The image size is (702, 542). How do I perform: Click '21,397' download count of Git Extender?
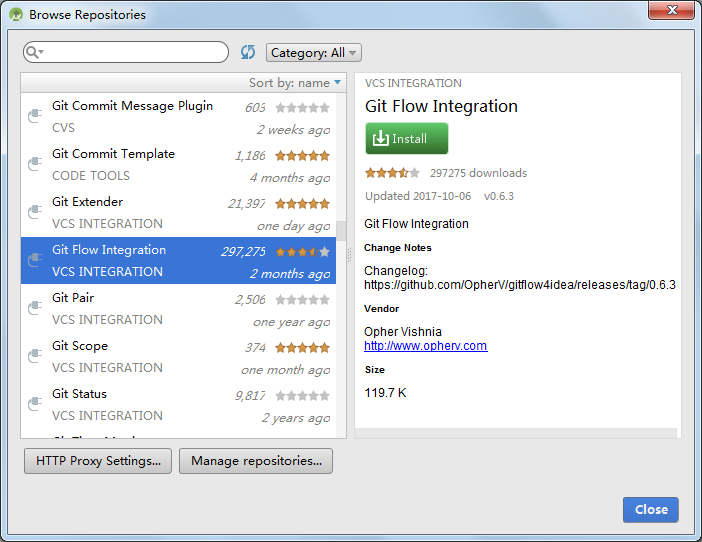click(x=247, y=204)
